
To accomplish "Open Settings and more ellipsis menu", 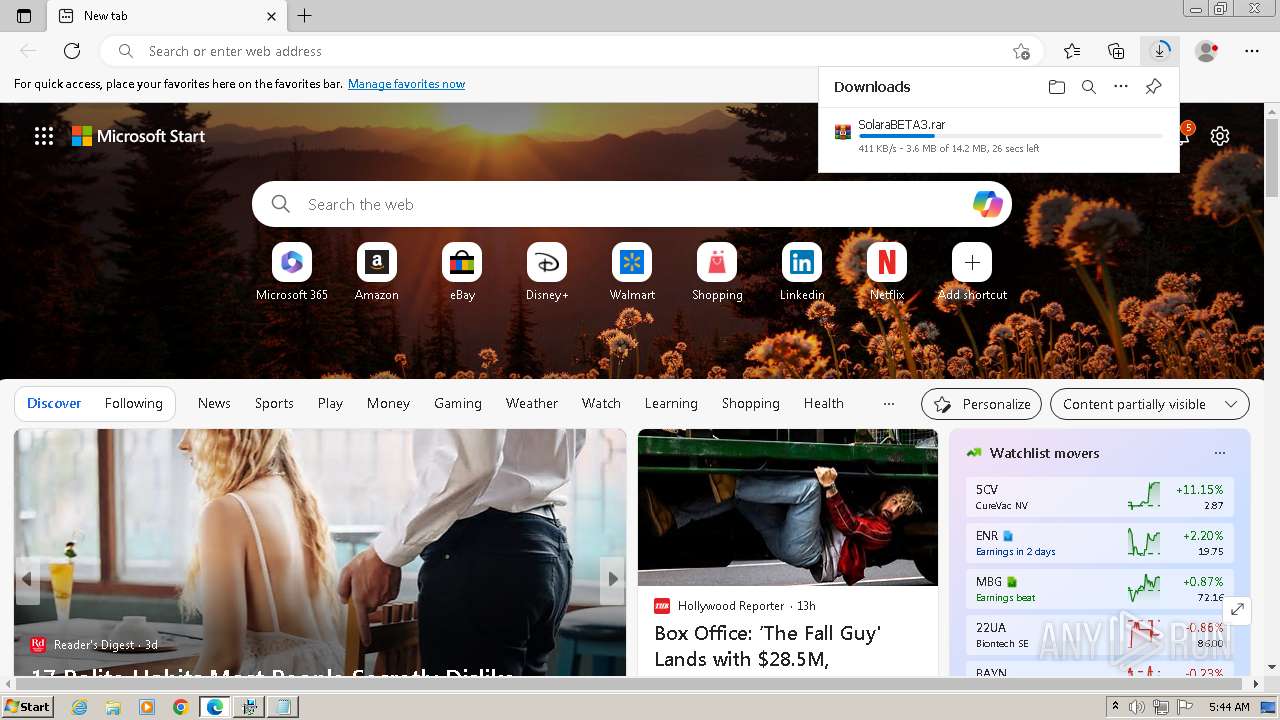I will coord(1252,51).
